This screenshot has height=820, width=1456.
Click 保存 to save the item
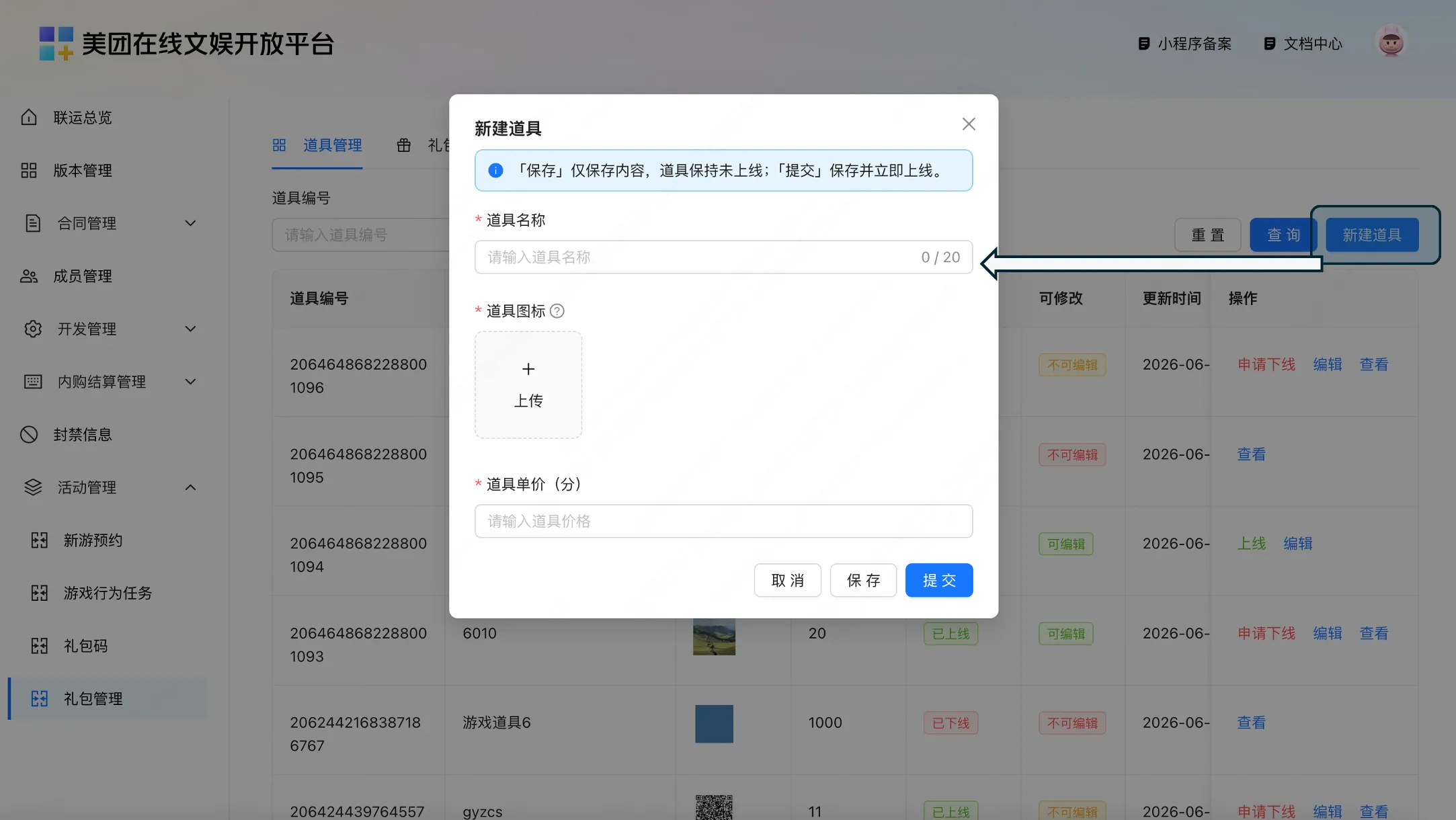point(863,580)
